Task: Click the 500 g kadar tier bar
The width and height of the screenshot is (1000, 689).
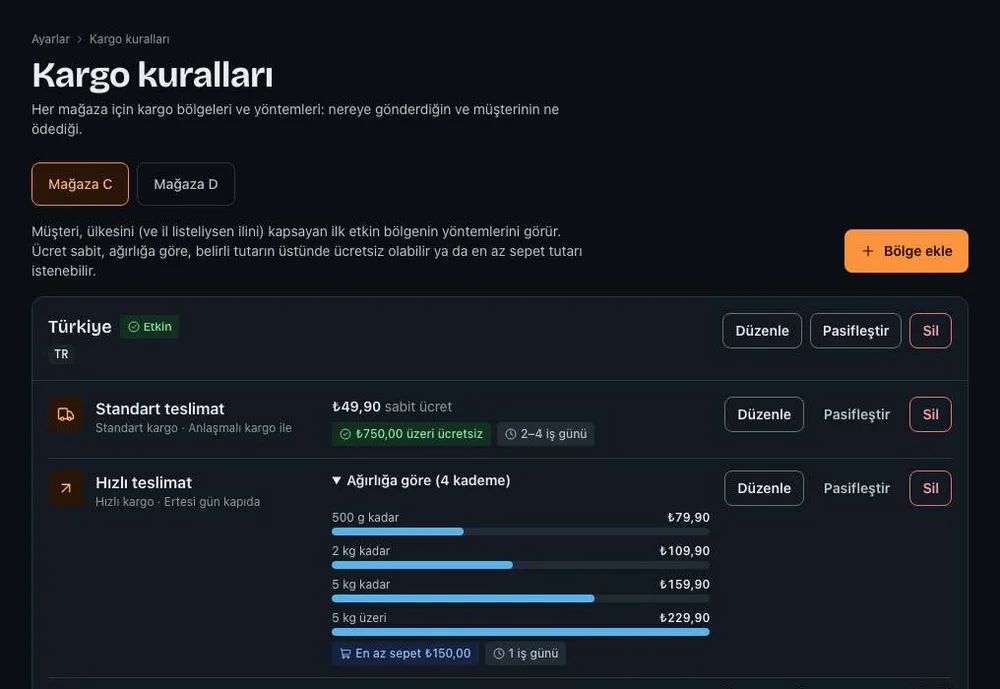Action: pos(520,531)
